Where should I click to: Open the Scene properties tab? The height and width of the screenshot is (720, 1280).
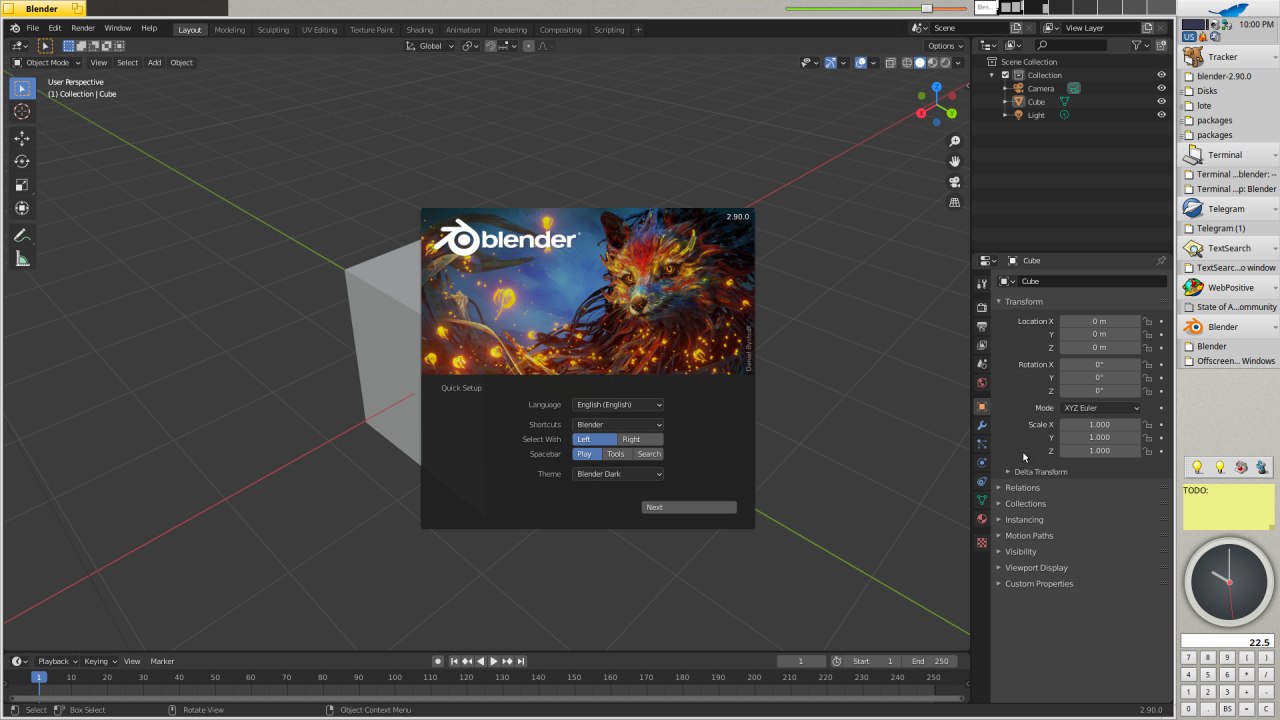click(982, 364)
